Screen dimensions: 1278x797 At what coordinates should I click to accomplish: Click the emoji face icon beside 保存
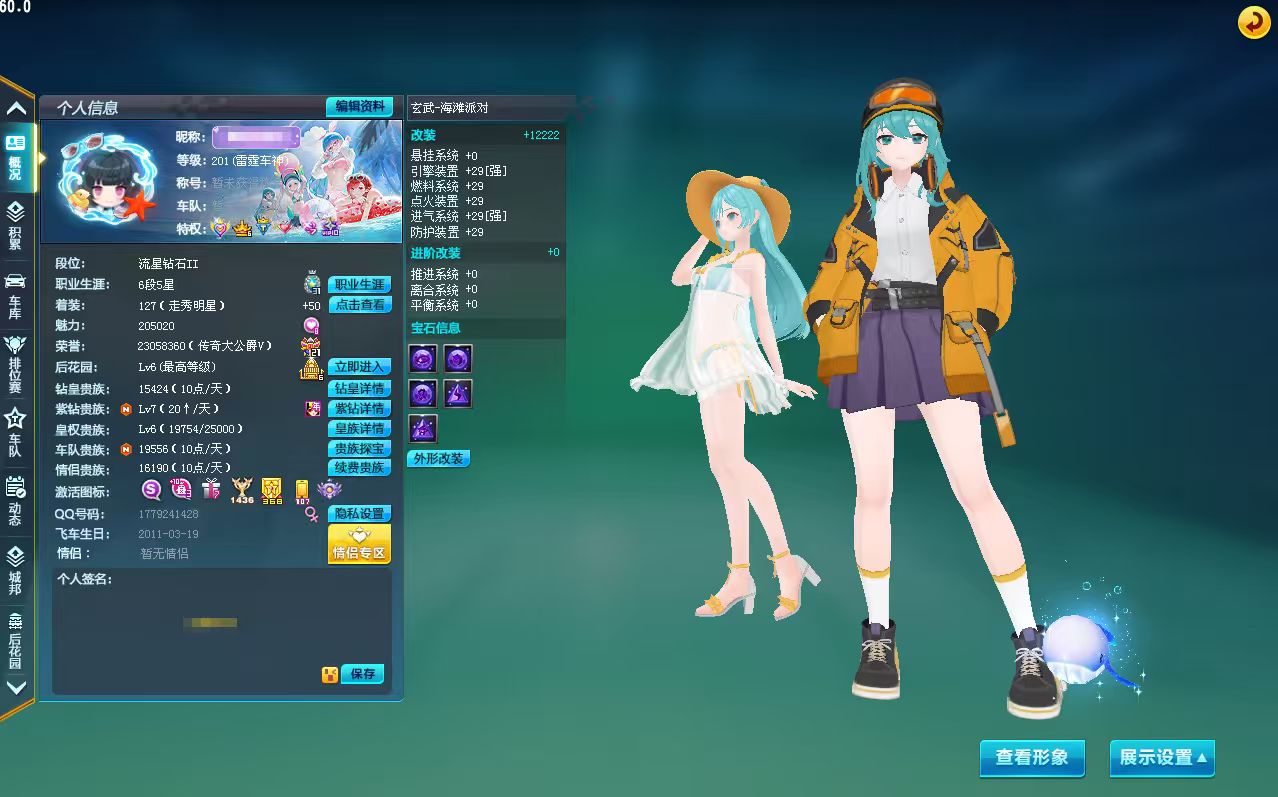(x=329, y=674)
